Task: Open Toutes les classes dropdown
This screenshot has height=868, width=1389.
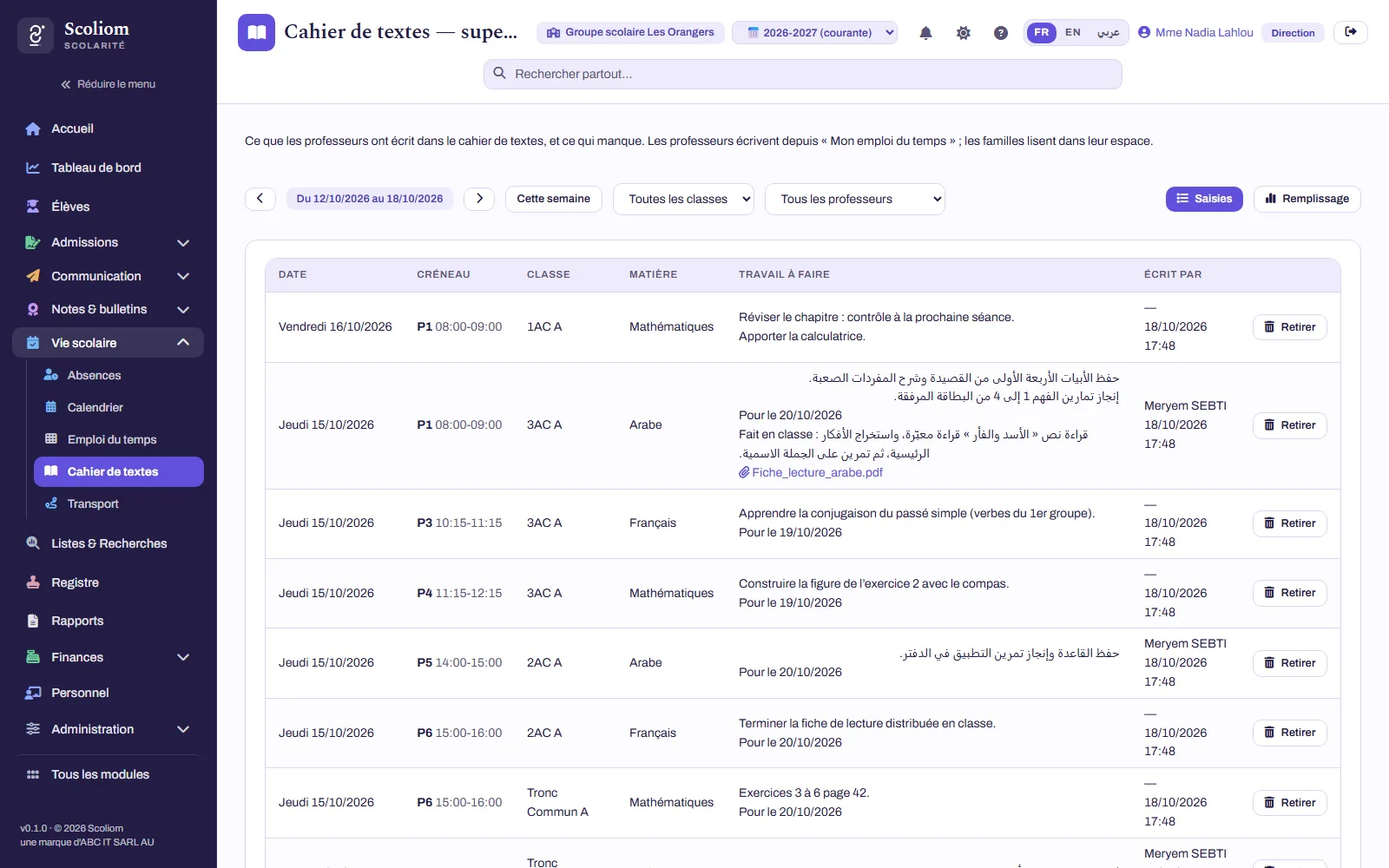Action: [683, 199]
